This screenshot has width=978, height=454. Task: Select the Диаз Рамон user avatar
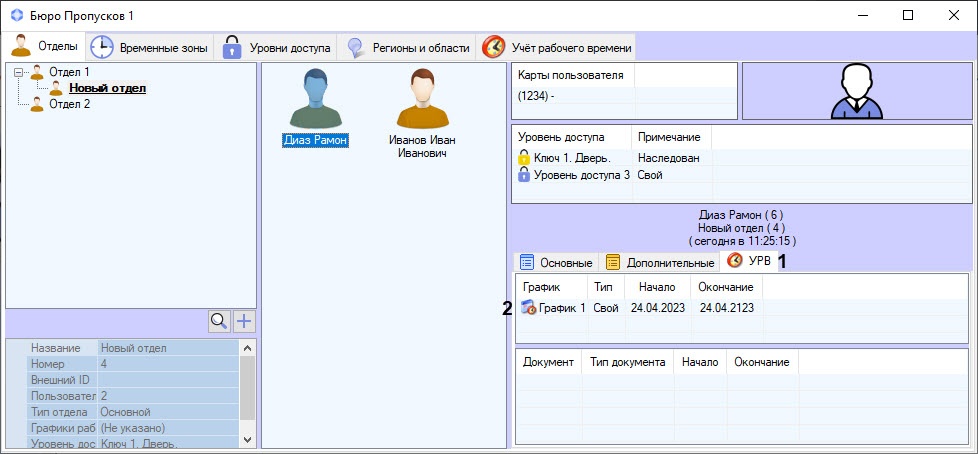click(315, 98)
